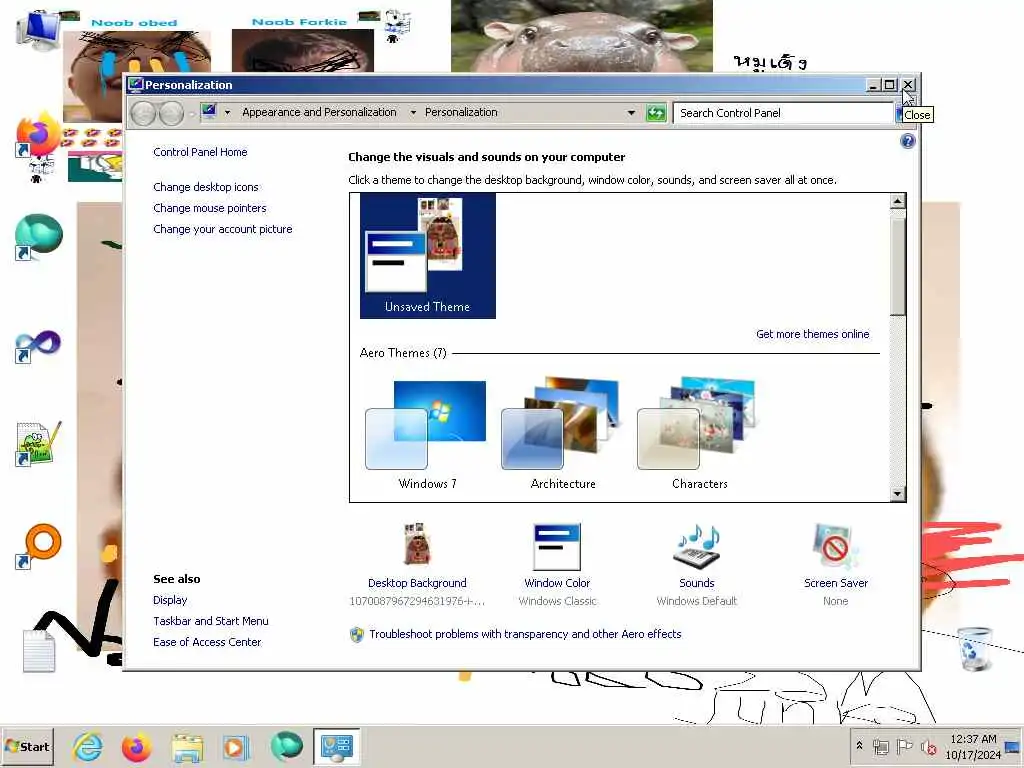Open Windows Explorer folder in taskbar
This screenshot has width=1024, height=768.
187,747
